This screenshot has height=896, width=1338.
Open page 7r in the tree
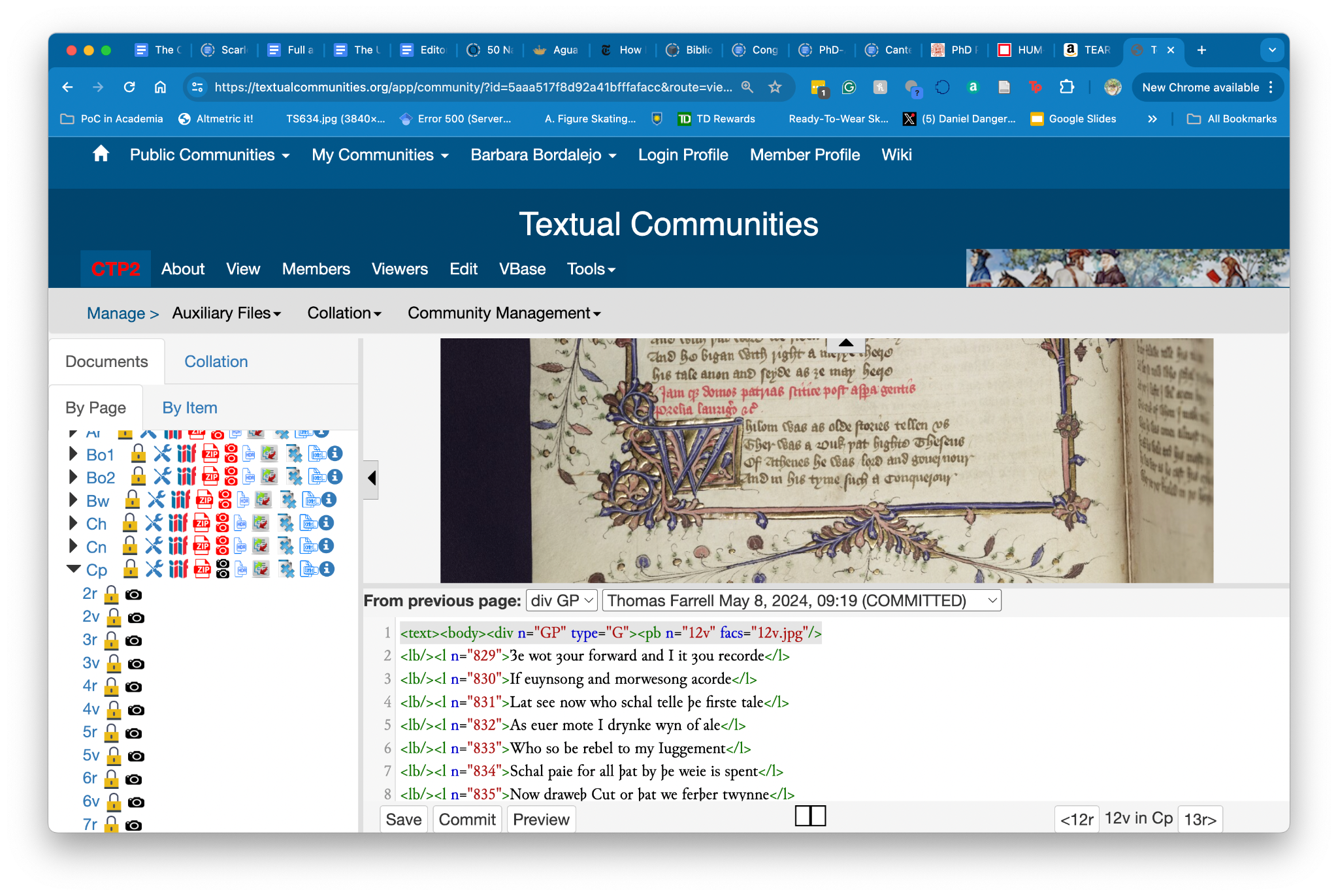click(90, 824)
